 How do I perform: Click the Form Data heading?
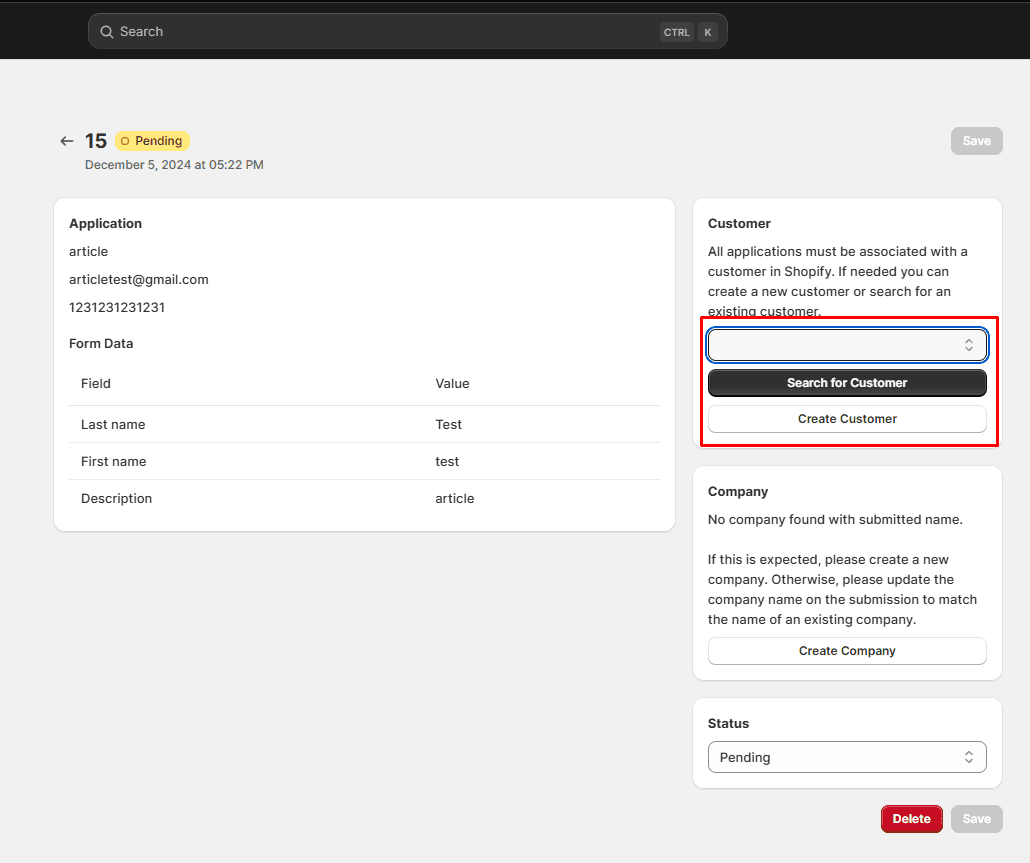[101, 343]
